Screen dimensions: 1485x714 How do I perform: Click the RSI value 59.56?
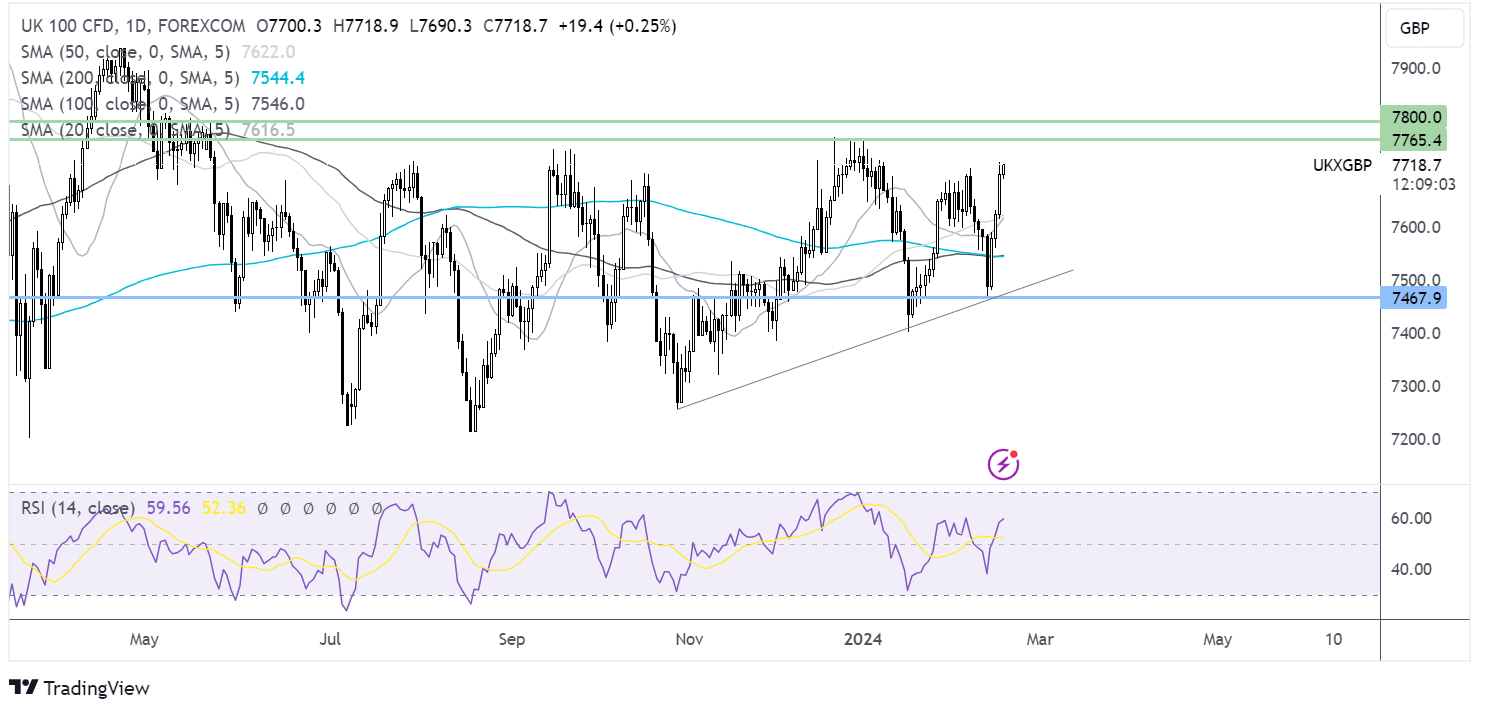click(x=168, y=508)
